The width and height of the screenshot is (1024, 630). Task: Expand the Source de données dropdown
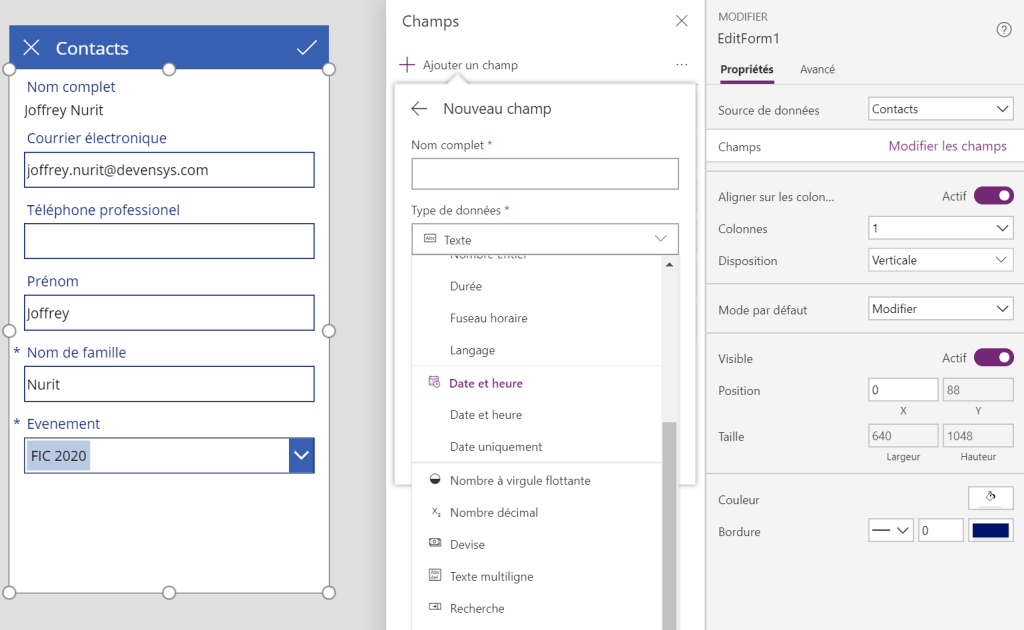point(940,109)
